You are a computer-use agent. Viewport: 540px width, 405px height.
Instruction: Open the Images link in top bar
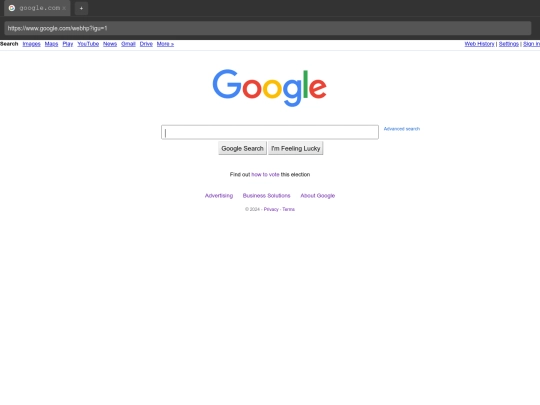31,44
